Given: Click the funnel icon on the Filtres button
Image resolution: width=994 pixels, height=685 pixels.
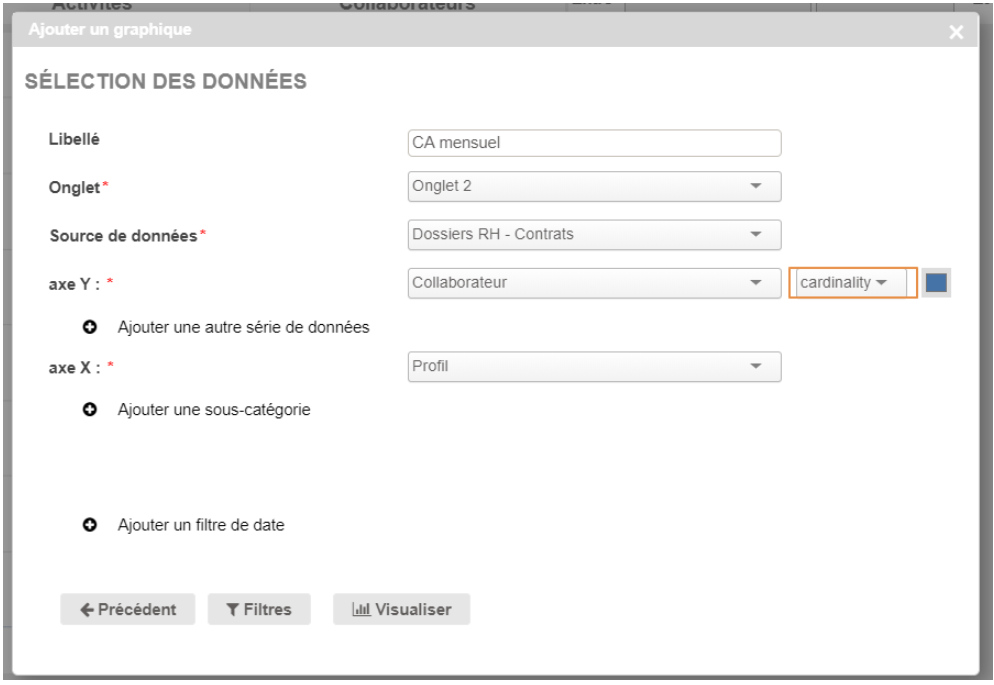Looking at the screenshot, I should [232, 610].
